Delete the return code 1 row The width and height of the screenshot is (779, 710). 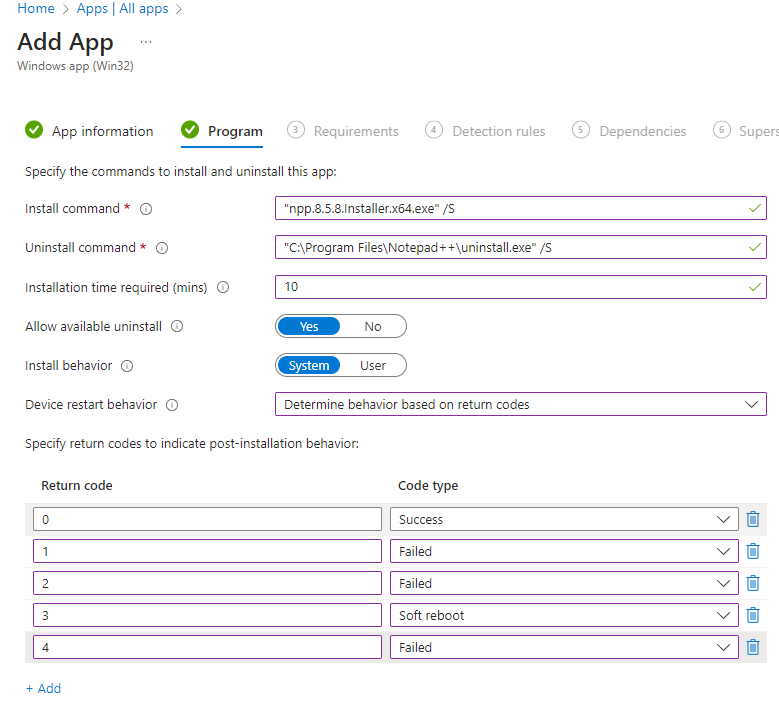point(753,551)
